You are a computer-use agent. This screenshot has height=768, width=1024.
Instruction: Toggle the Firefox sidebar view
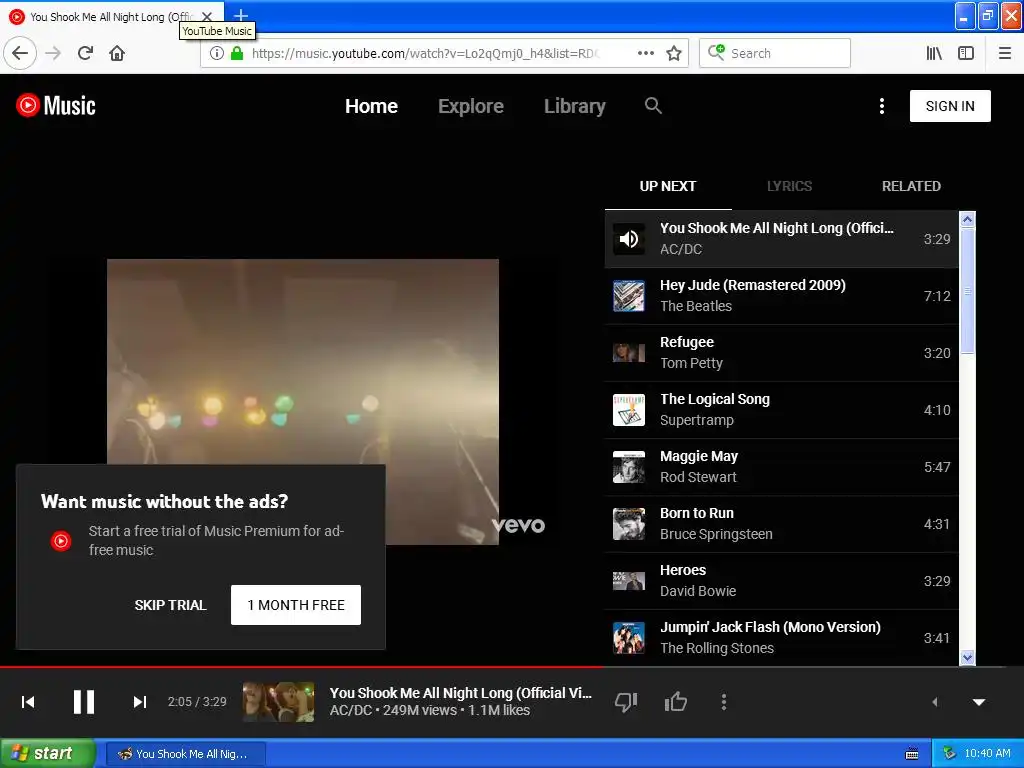[x=966, y=54]
